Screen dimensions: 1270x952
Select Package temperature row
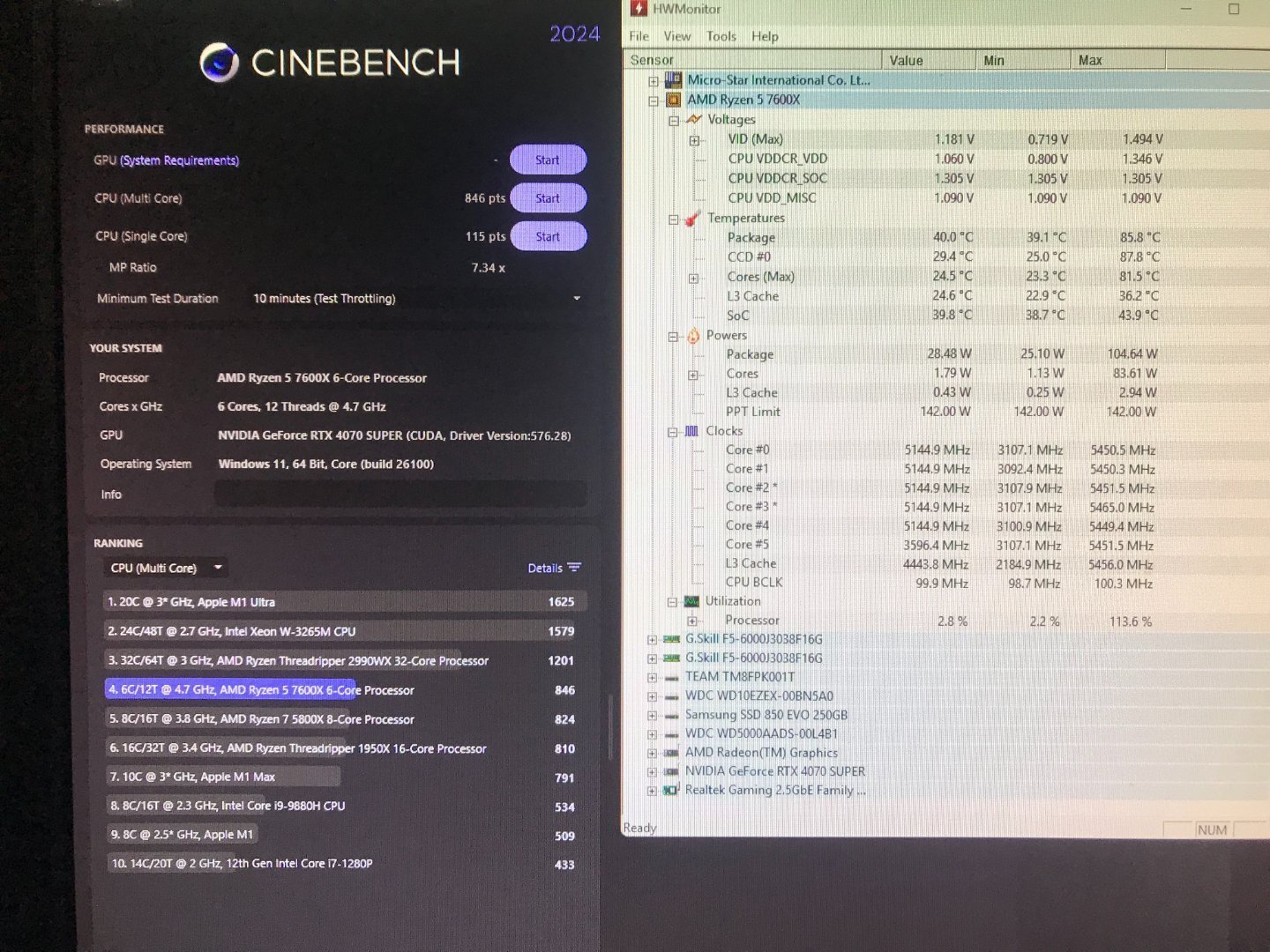(x=944, y=237)
